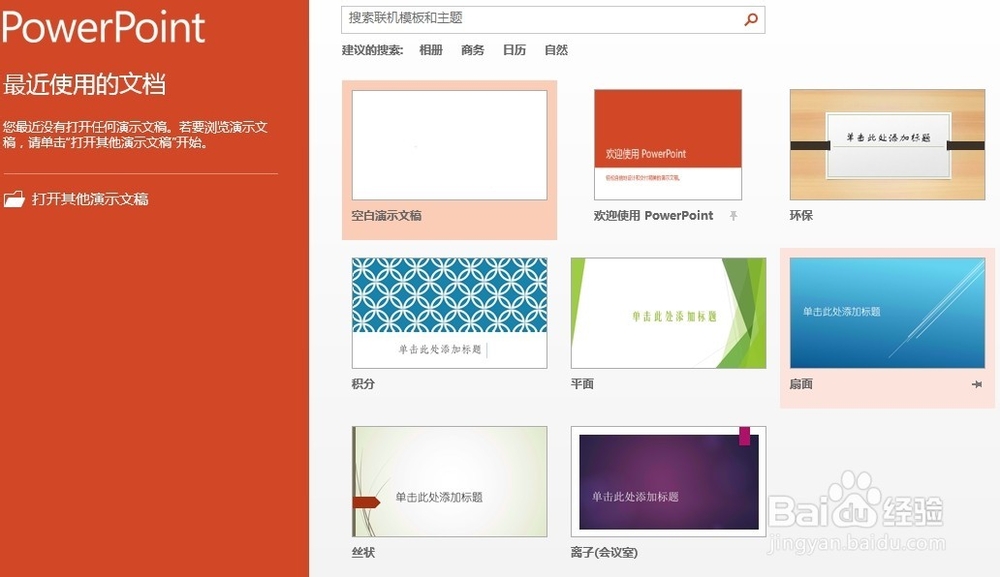Click the 平面 template label
This screenshot has width=1000, height=577.
(x=582, y=384)
